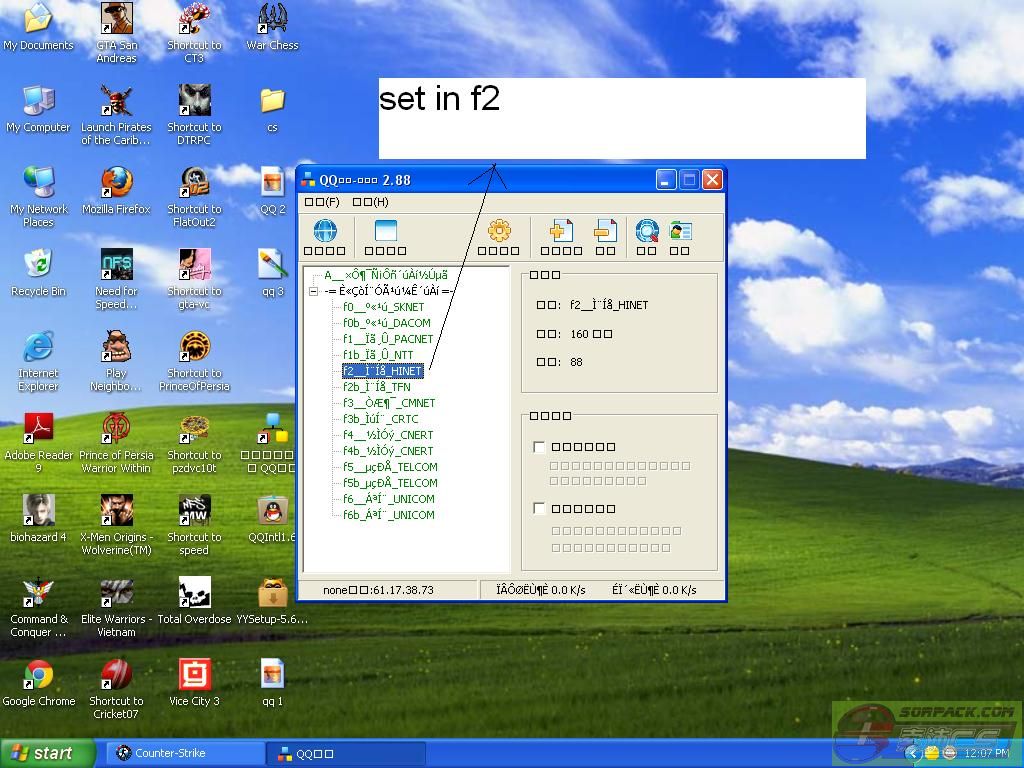Tick the lower checkbox in the options group
The image size is (1024, 768).
pyautogui.click(x=539, y=509)
